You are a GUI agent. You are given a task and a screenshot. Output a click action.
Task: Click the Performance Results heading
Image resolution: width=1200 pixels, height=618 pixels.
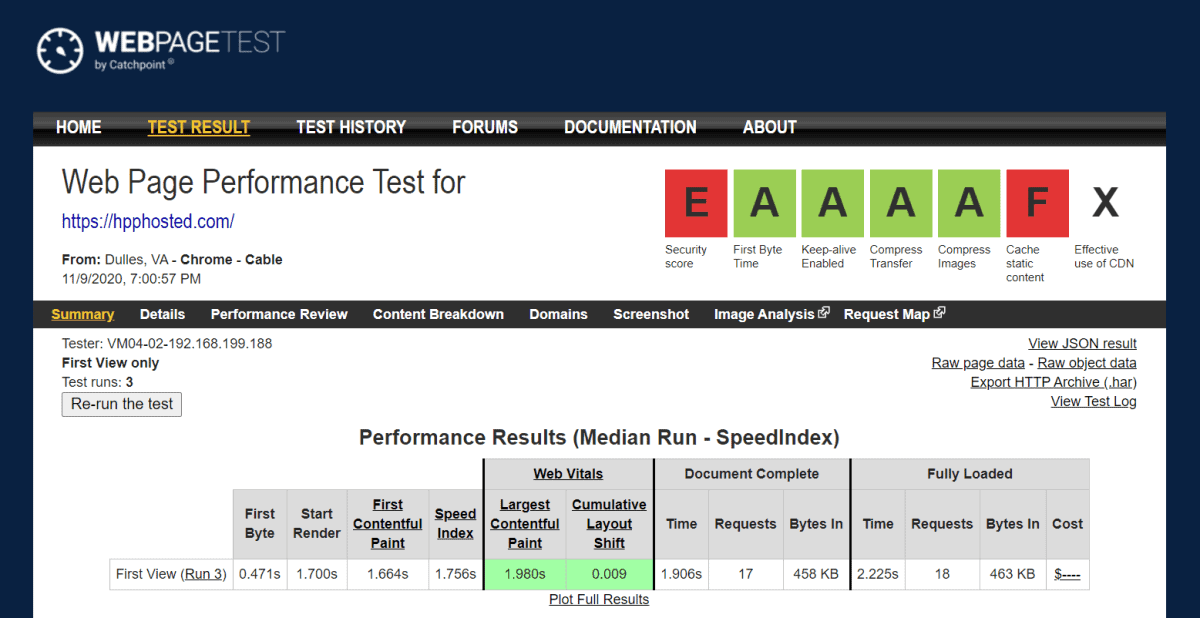point(599,437)
